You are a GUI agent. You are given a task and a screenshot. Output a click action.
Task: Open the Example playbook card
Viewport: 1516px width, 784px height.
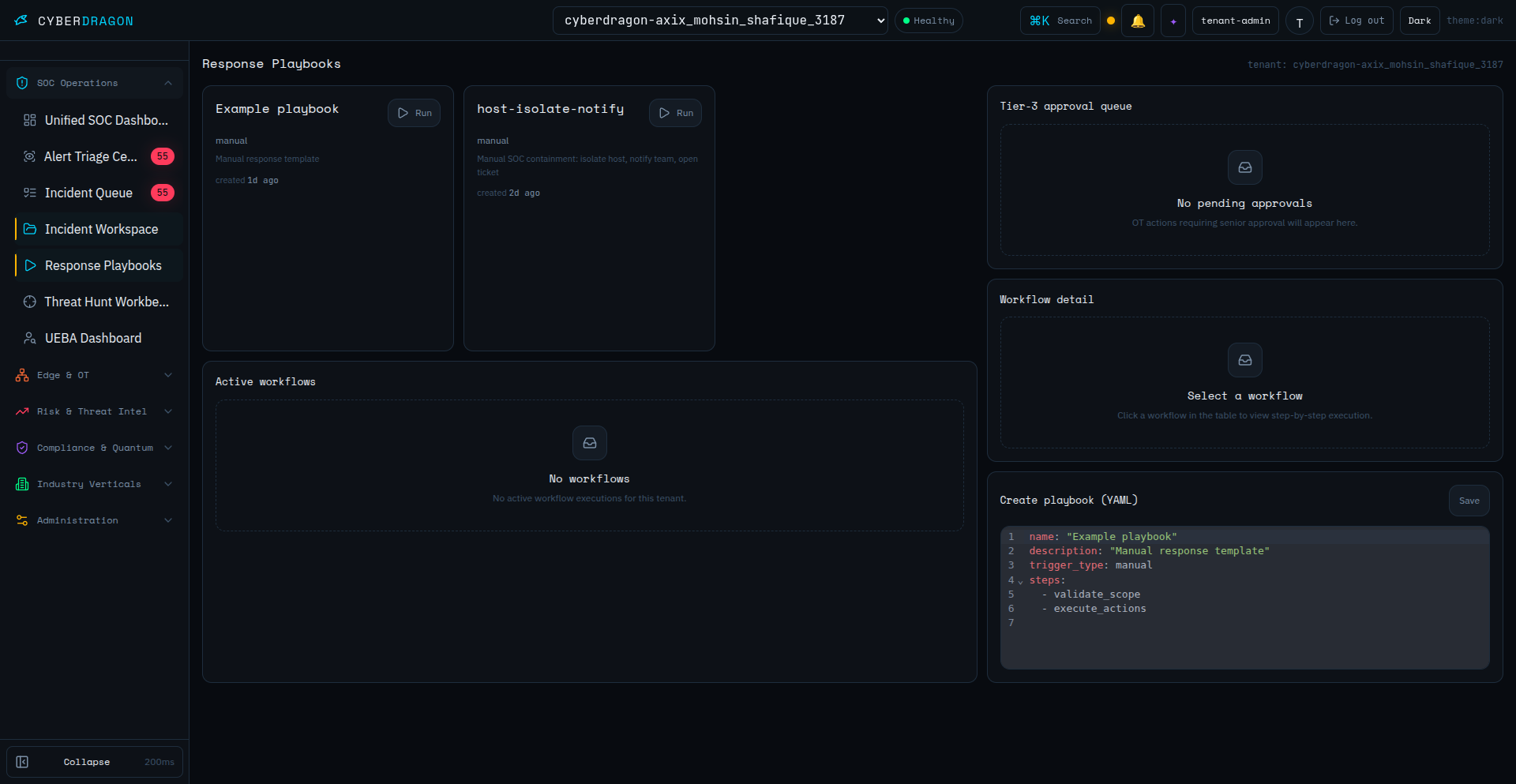point(328,218)
